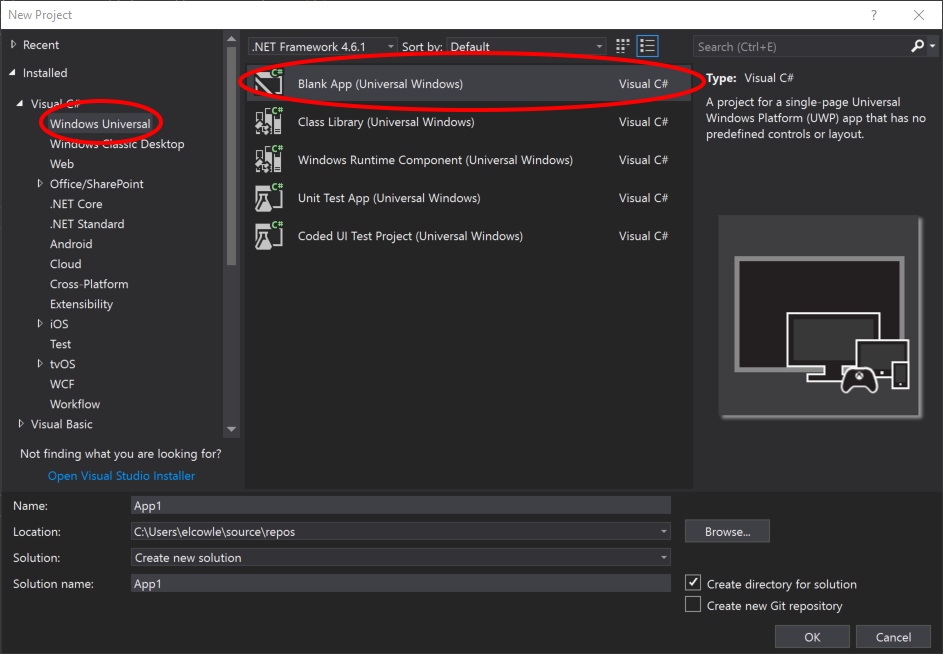
Task: Click the Unit Test App template icon
Action: pos(267,197)
